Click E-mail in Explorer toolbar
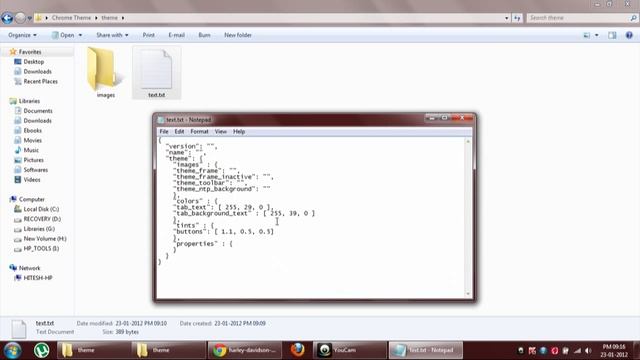The height and width of the screenshot is (360, 640). (176, 35)
